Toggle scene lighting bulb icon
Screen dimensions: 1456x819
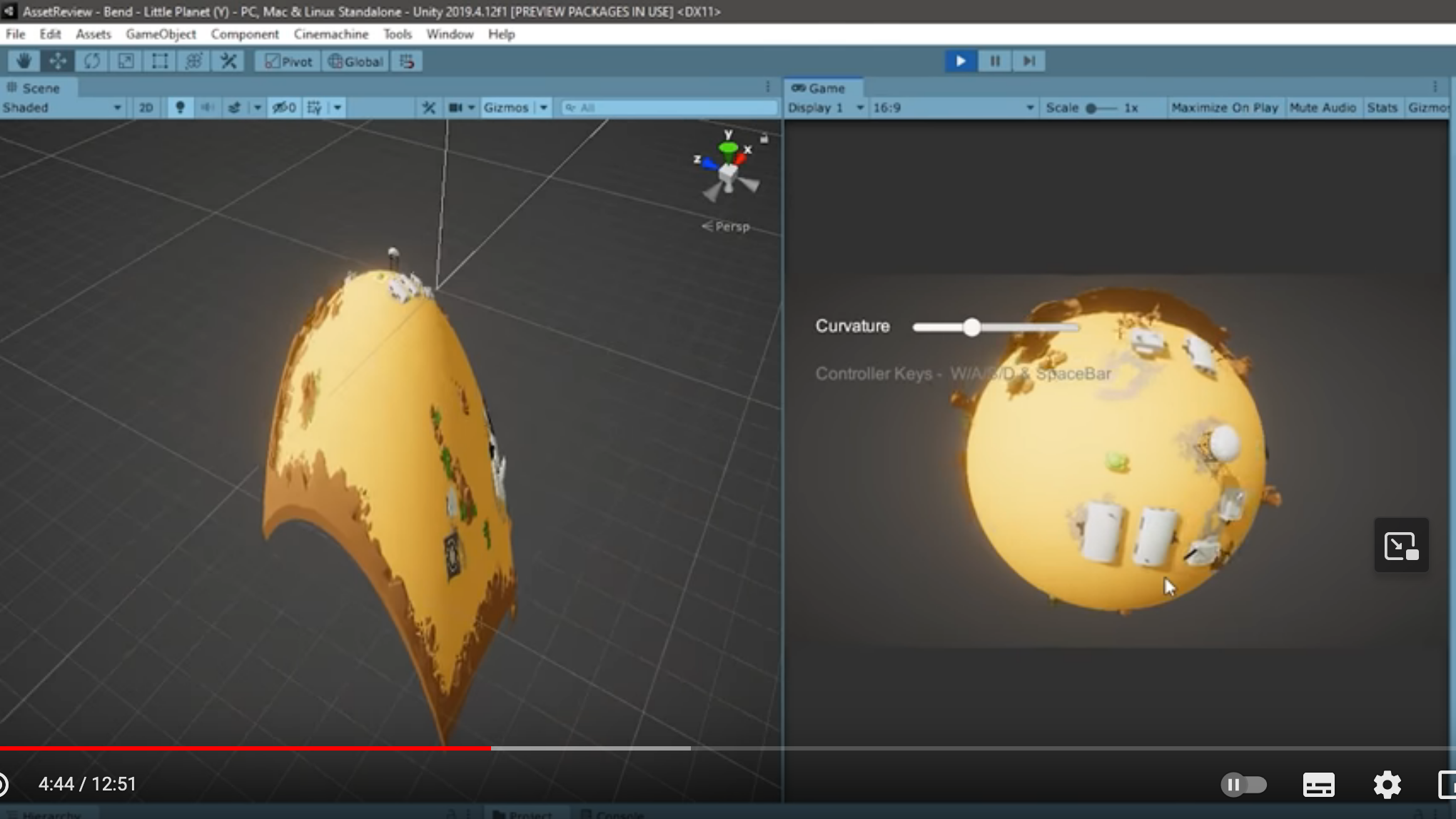180,108
